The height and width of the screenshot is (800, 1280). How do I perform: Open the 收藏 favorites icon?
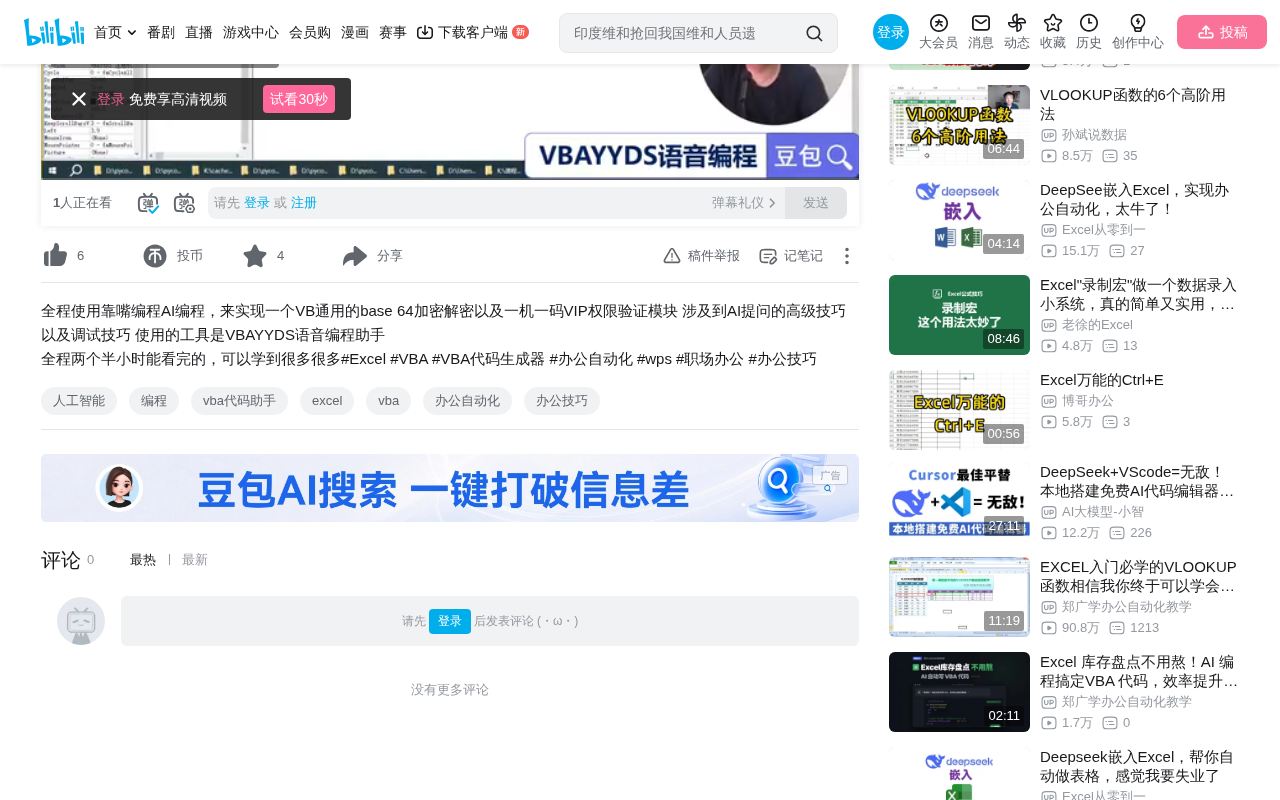click(1053, 23)
